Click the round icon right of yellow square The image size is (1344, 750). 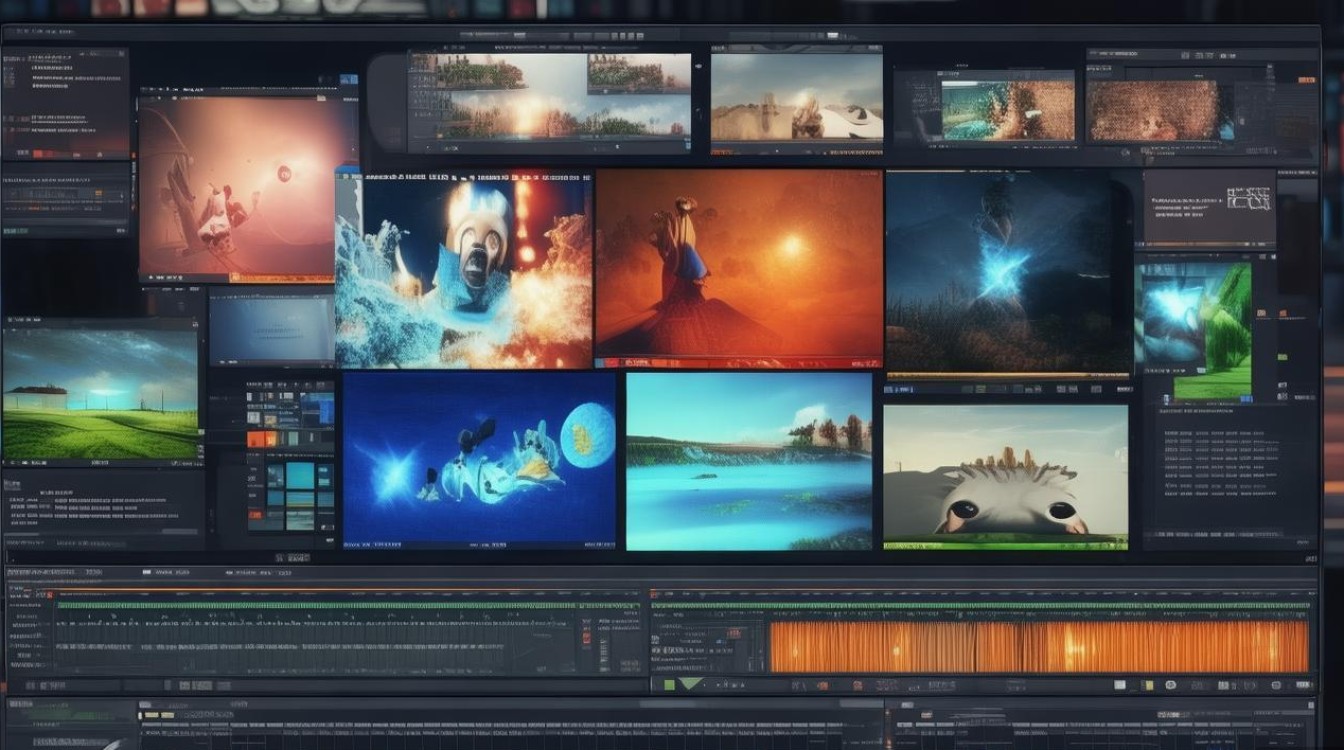click(1172, 686)
